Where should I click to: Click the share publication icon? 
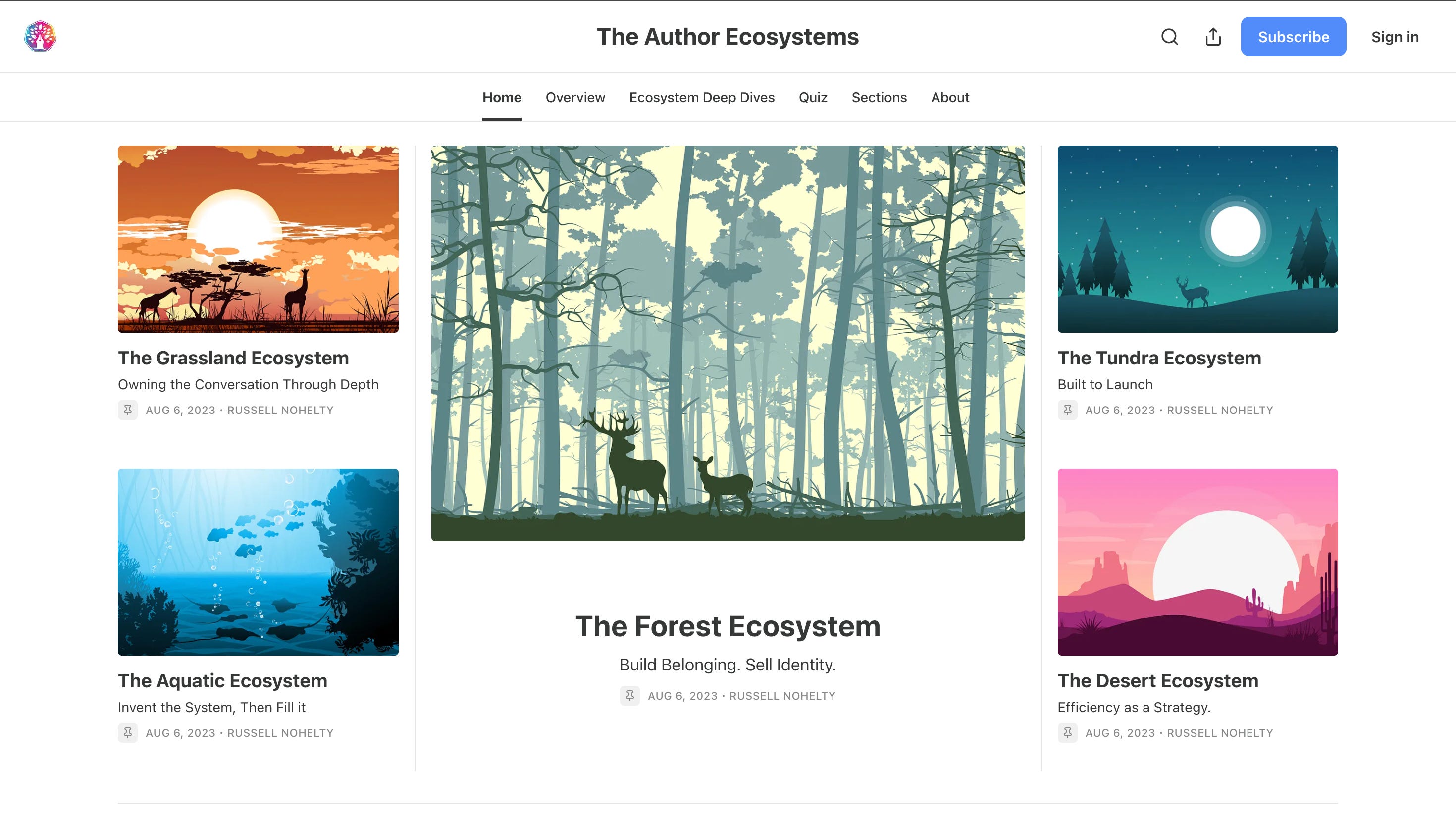click(1213, 37)
